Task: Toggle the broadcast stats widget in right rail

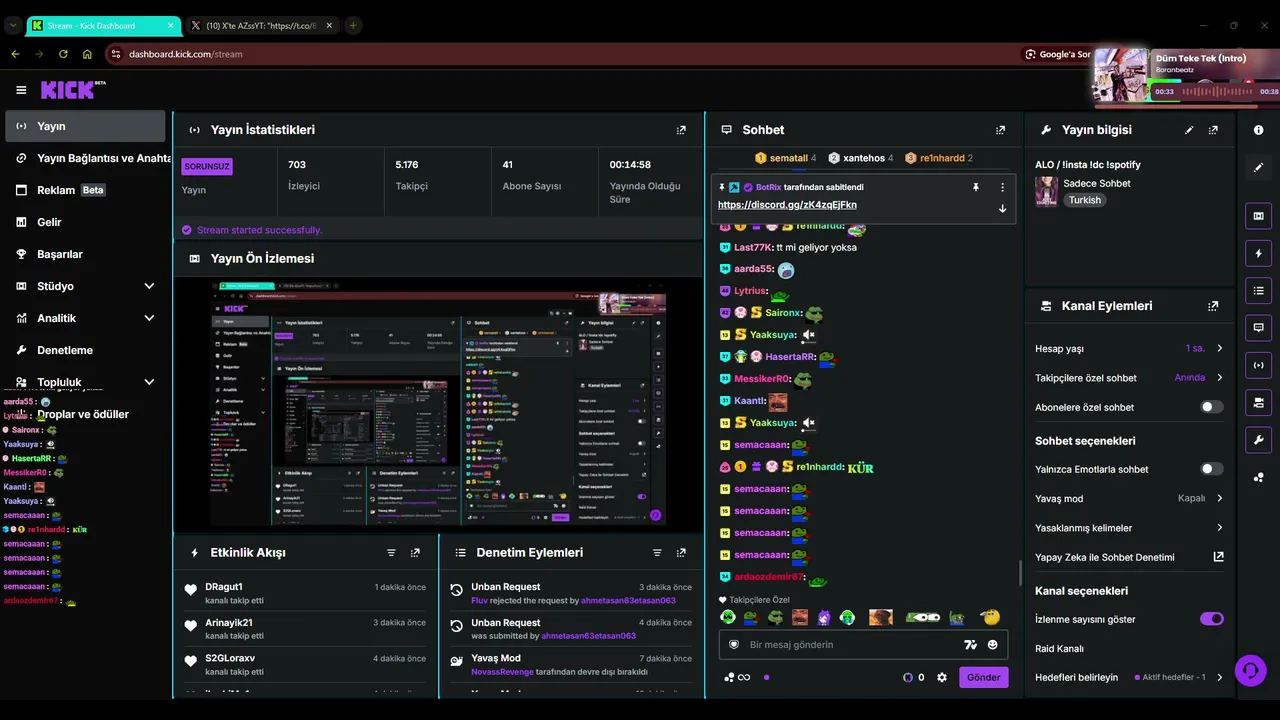Action: [1258, 365]
